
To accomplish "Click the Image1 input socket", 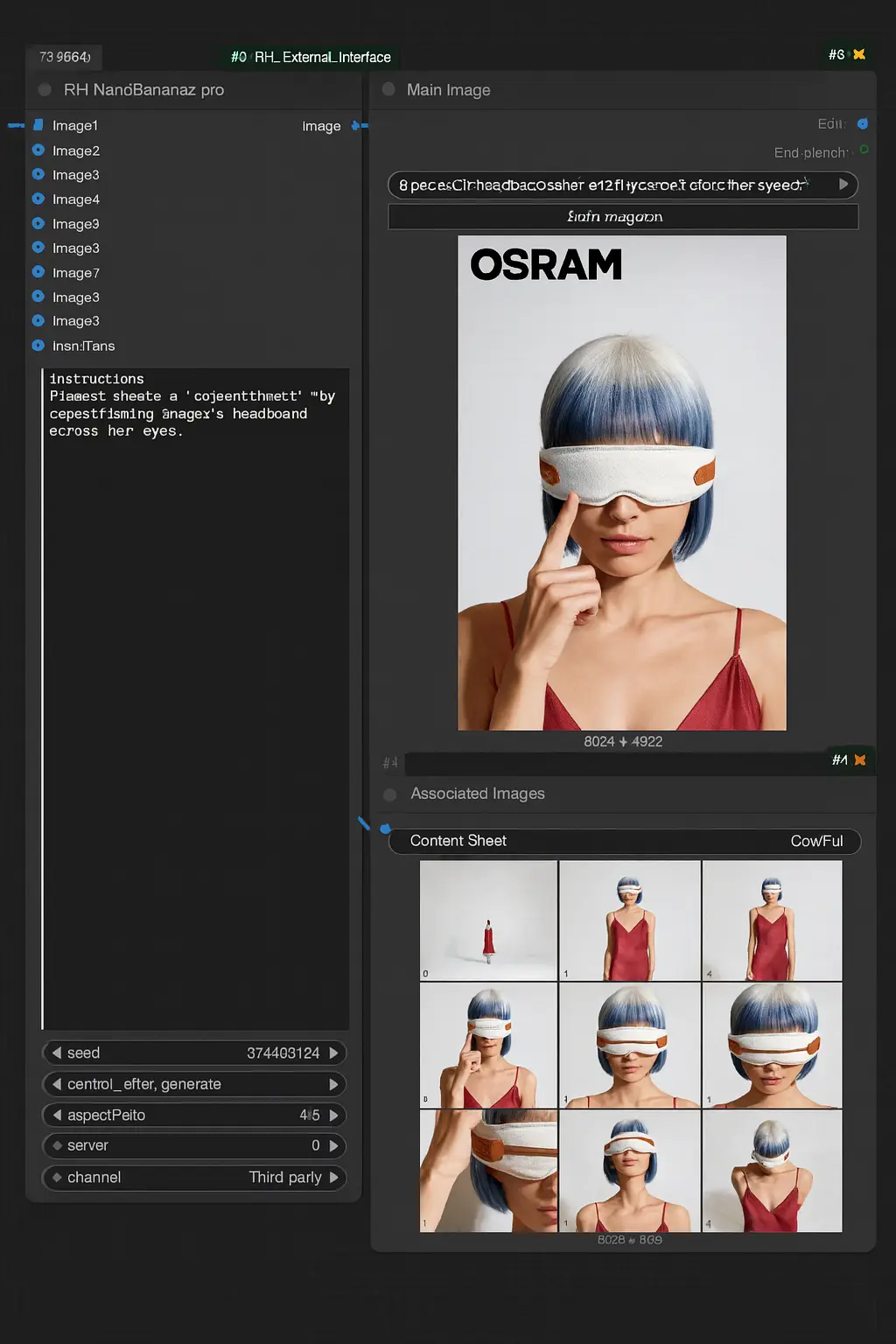I will [38, 125].
